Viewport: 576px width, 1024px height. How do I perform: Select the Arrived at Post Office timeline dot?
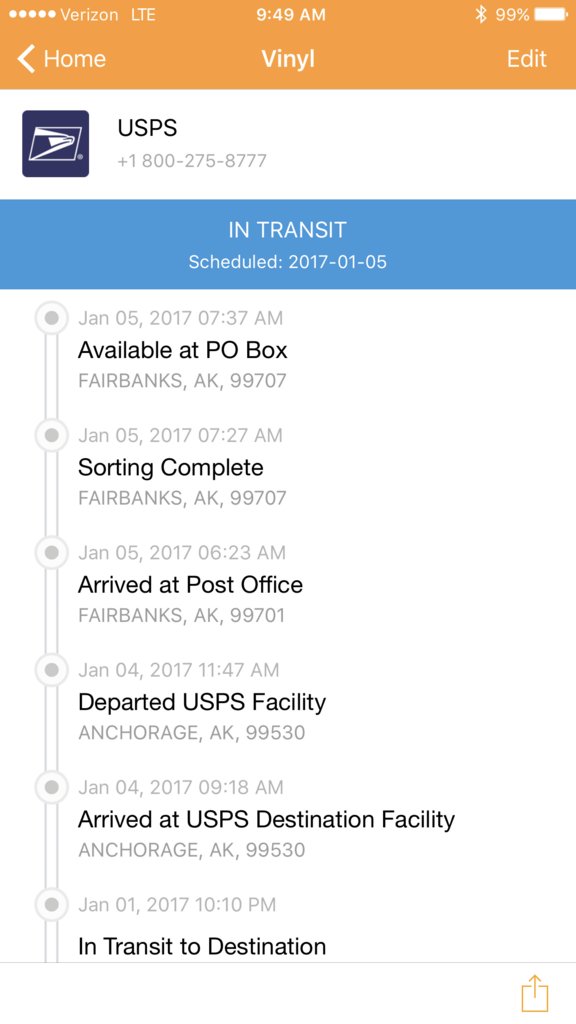click(x=52, y=552)
